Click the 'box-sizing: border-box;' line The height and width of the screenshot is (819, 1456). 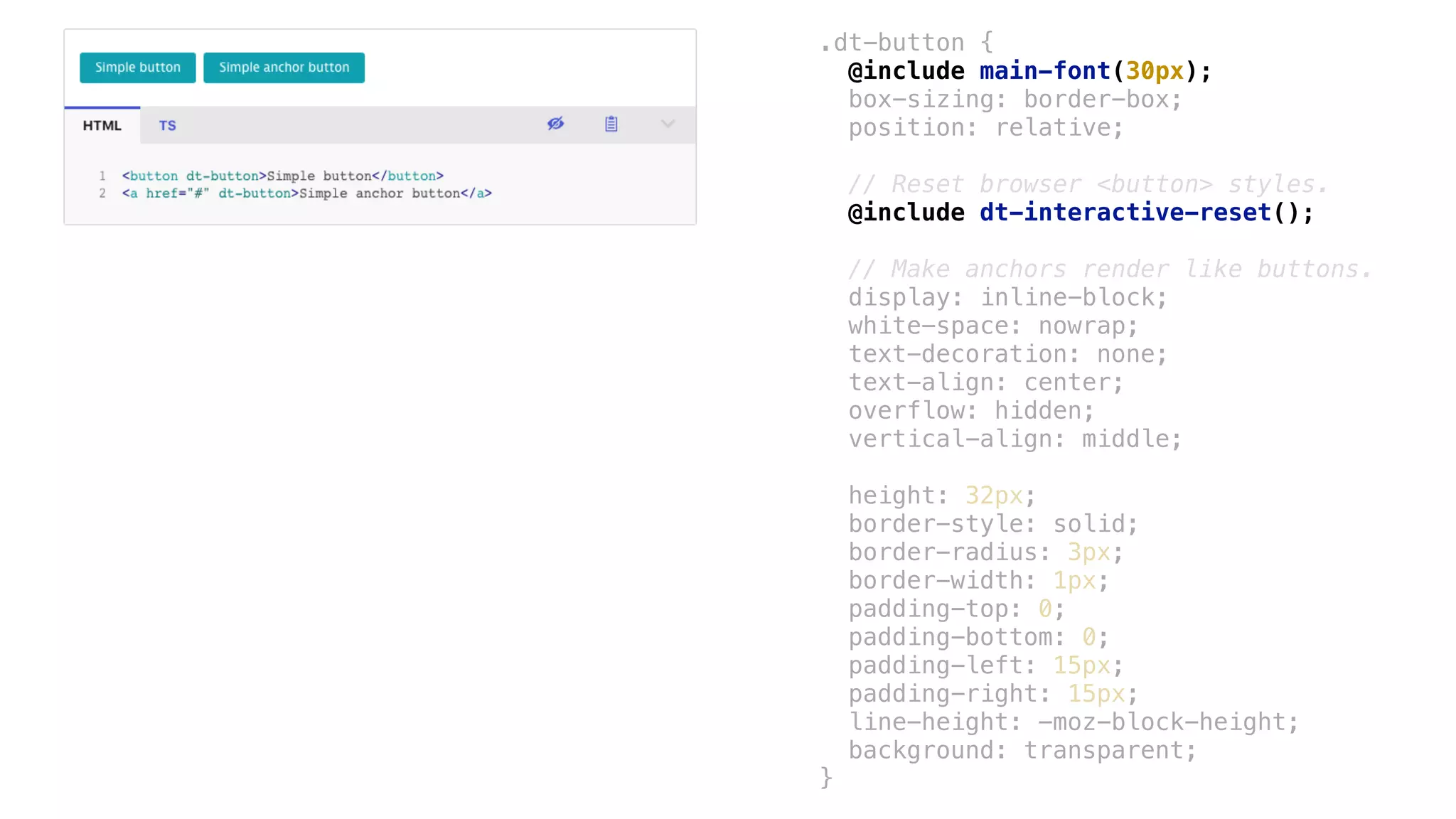coord(1015,100)
